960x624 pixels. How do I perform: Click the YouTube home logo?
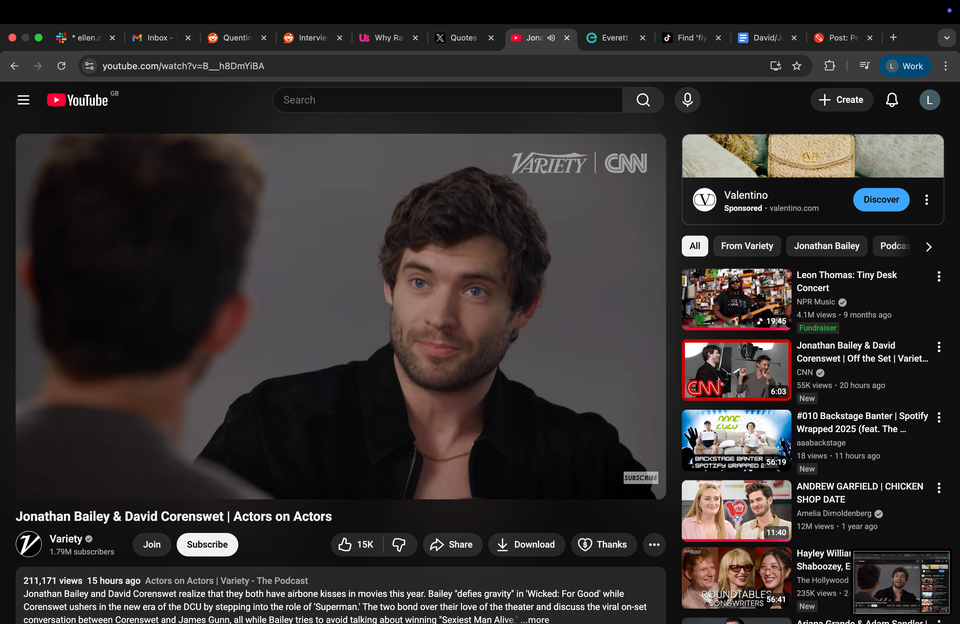(78, 99)
